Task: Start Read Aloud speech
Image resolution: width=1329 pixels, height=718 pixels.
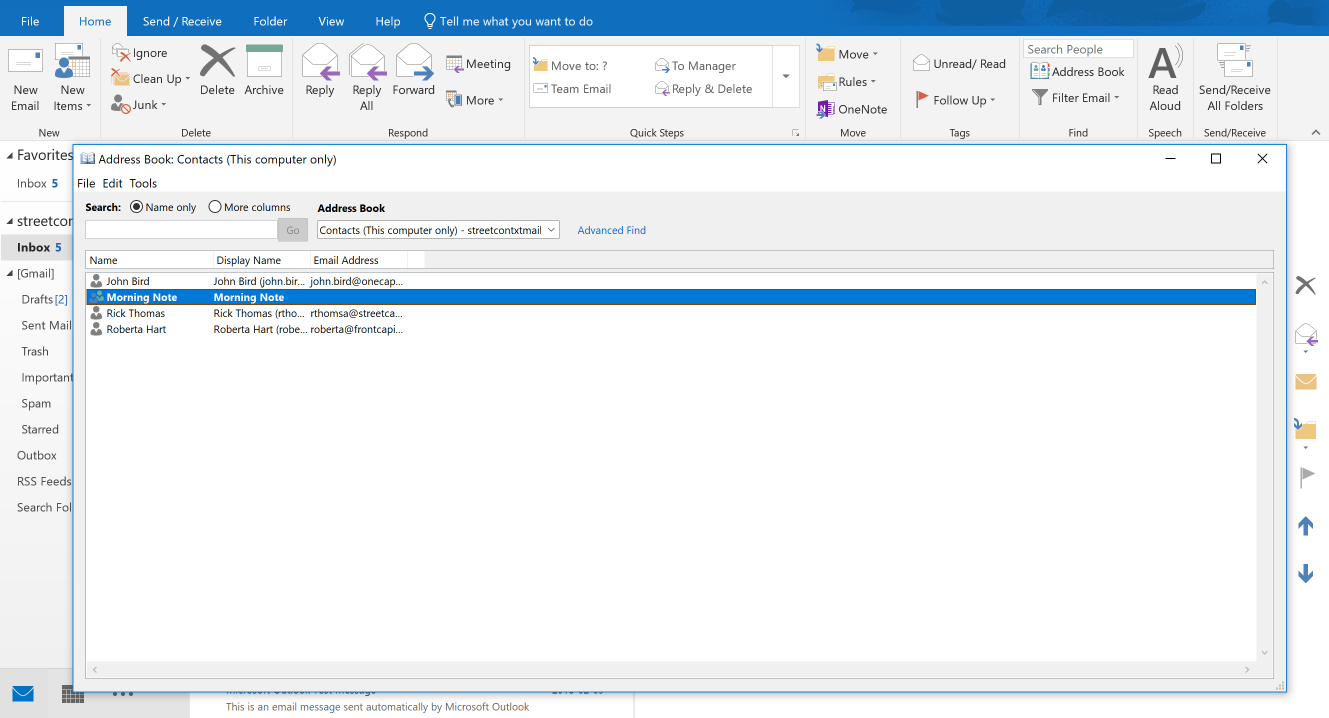Action: [x=1165, y=78]
